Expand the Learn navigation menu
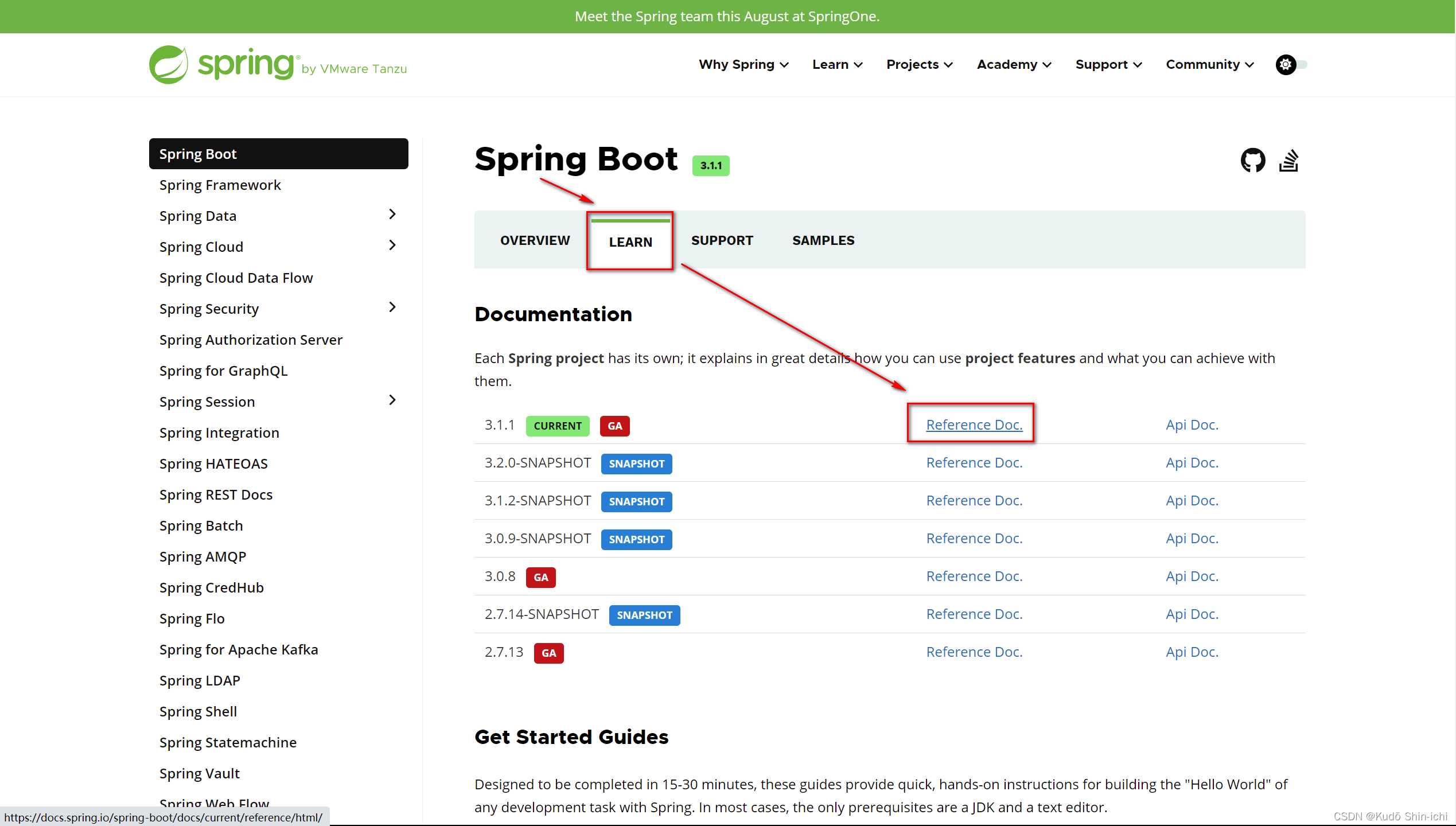 (x=838, y=64)
